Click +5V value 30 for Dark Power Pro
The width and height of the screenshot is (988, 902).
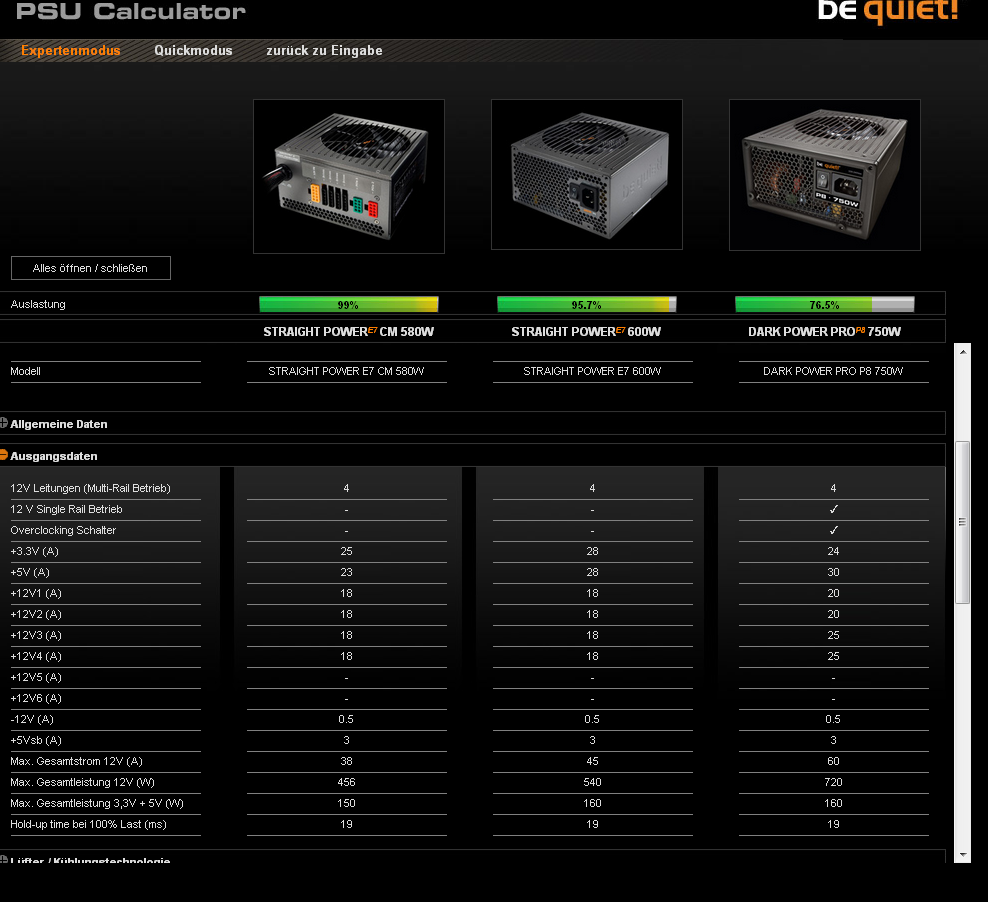(x=833, y=573)
